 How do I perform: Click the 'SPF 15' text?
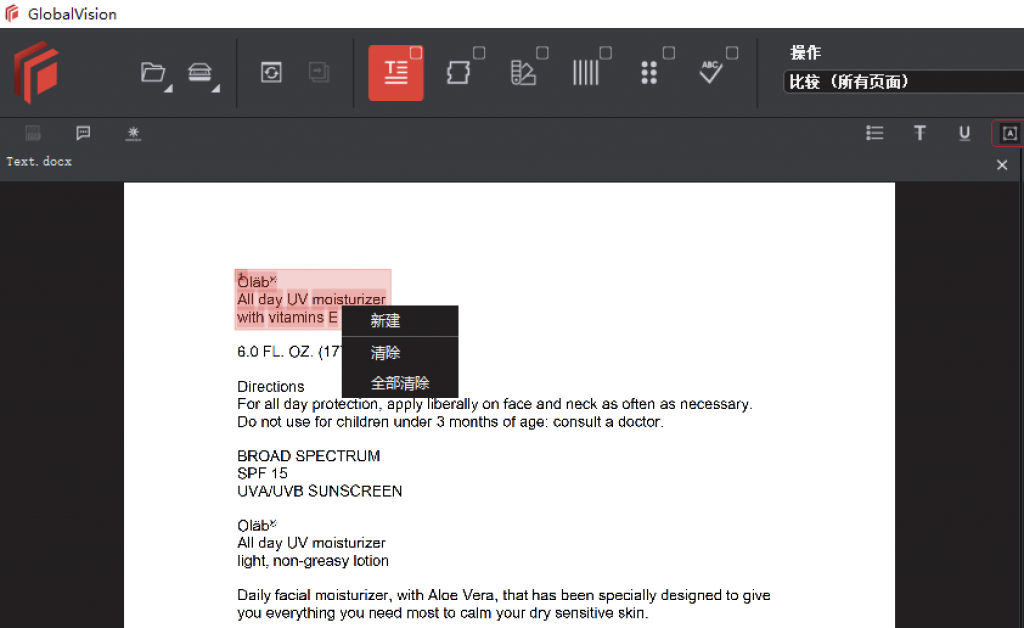[262, 473]
